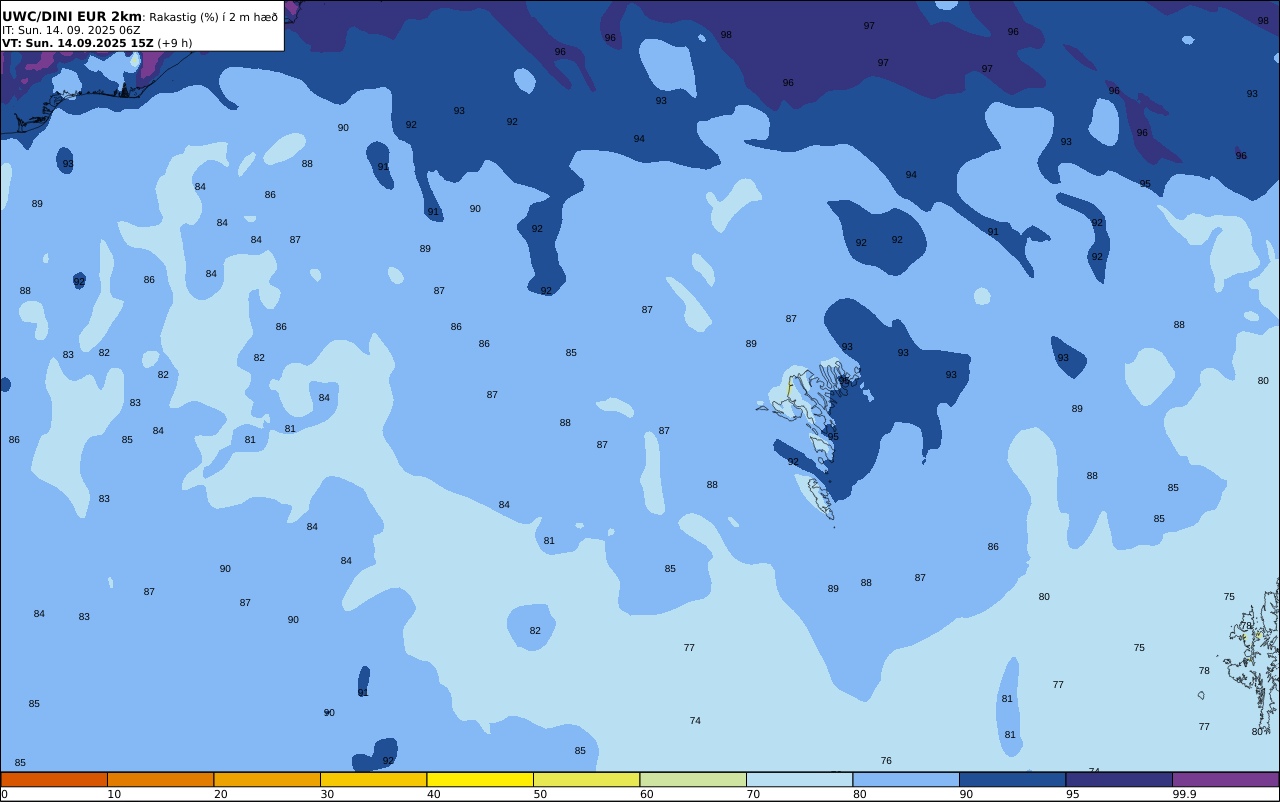Click the 80–90 light blue legend swatch

pos(906,779)
